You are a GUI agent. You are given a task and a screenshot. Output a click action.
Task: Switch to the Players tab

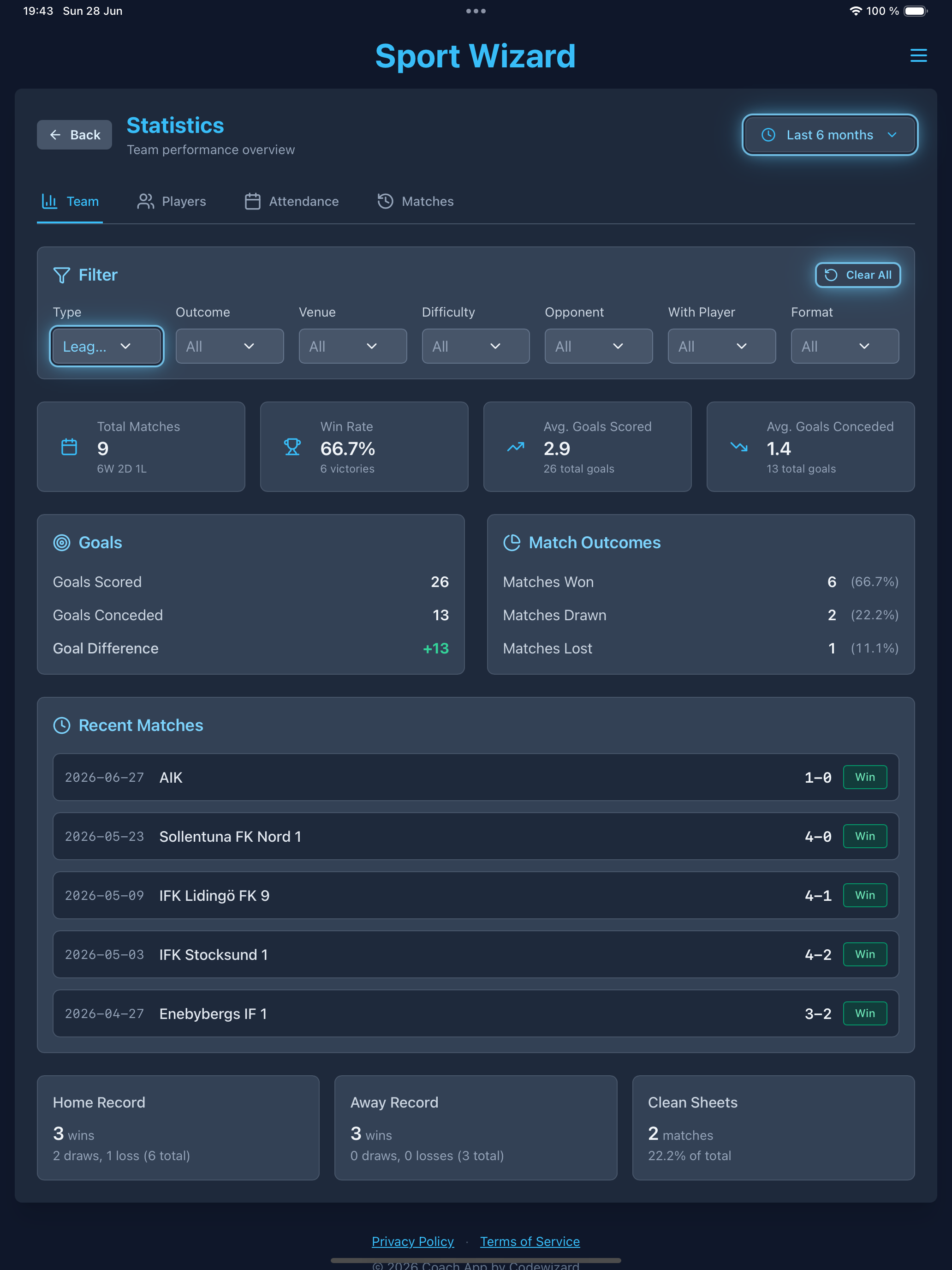(172, 202)
